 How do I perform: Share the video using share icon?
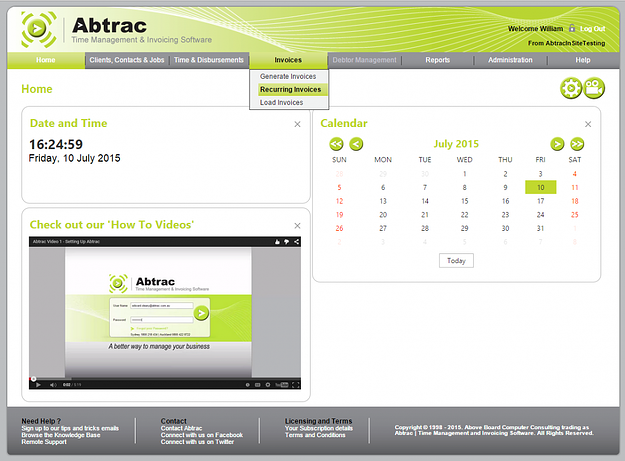[296, 242]
